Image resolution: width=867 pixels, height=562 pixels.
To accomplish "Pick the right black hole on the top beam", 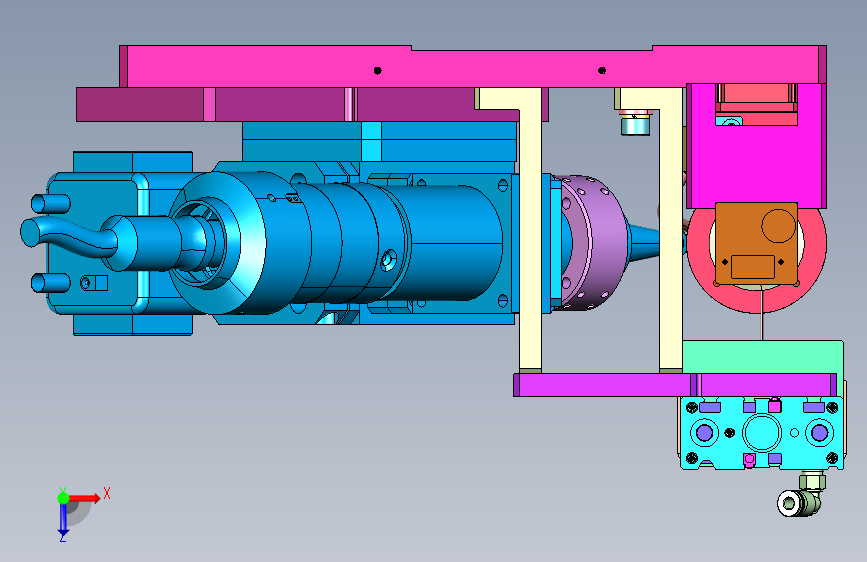I will (x=602, y=70).
